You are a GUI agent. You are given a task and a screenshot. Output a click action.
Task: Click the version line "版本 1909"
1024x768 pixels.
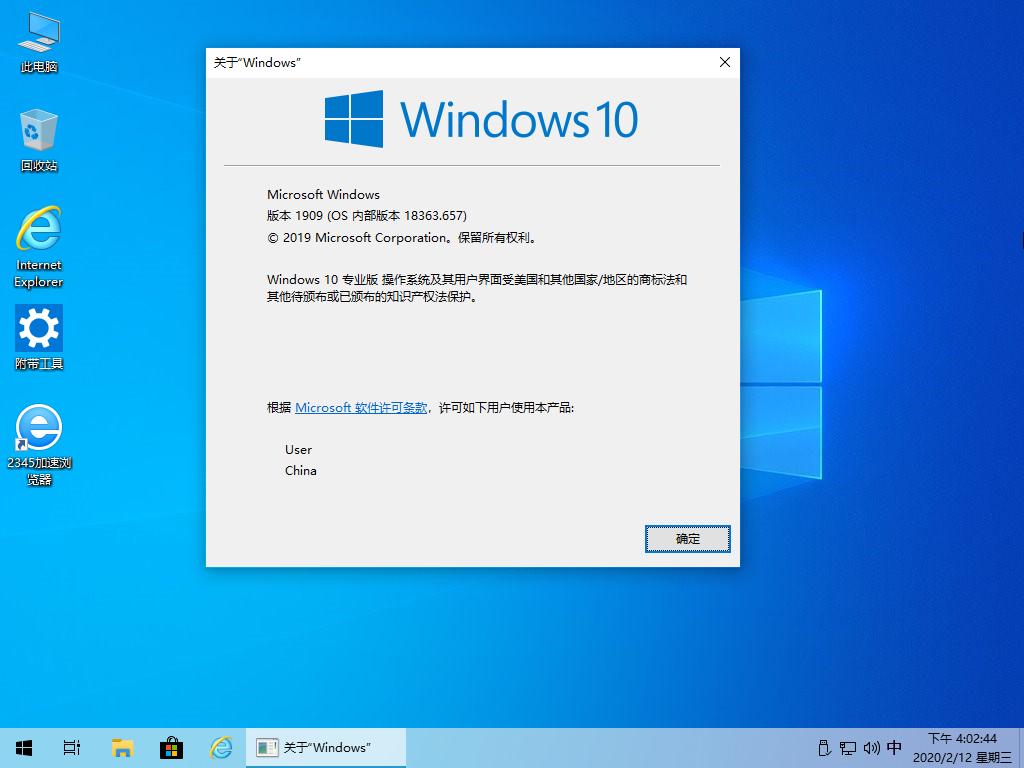pos(367,216)
